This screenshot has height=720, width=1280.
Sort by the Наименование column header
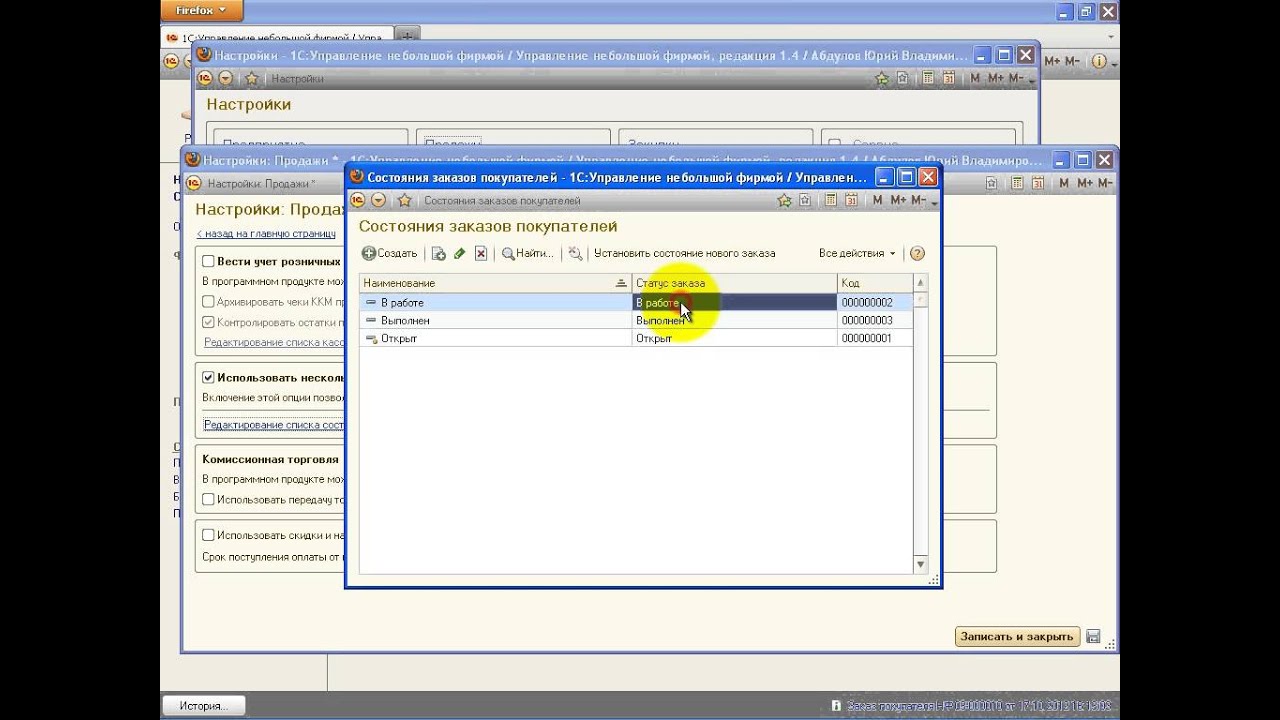pos(495,283)
